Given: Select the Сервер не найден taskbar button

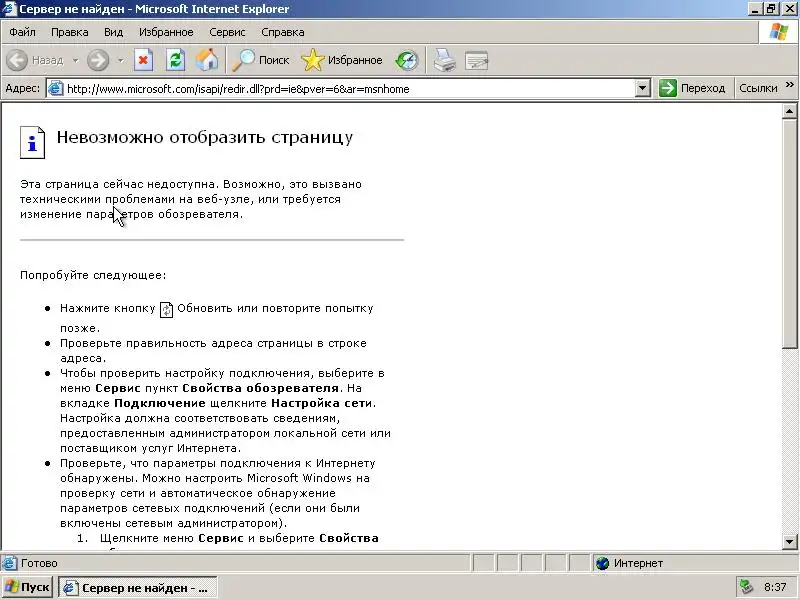Looking at the screenshot, I should click(138, 588).
